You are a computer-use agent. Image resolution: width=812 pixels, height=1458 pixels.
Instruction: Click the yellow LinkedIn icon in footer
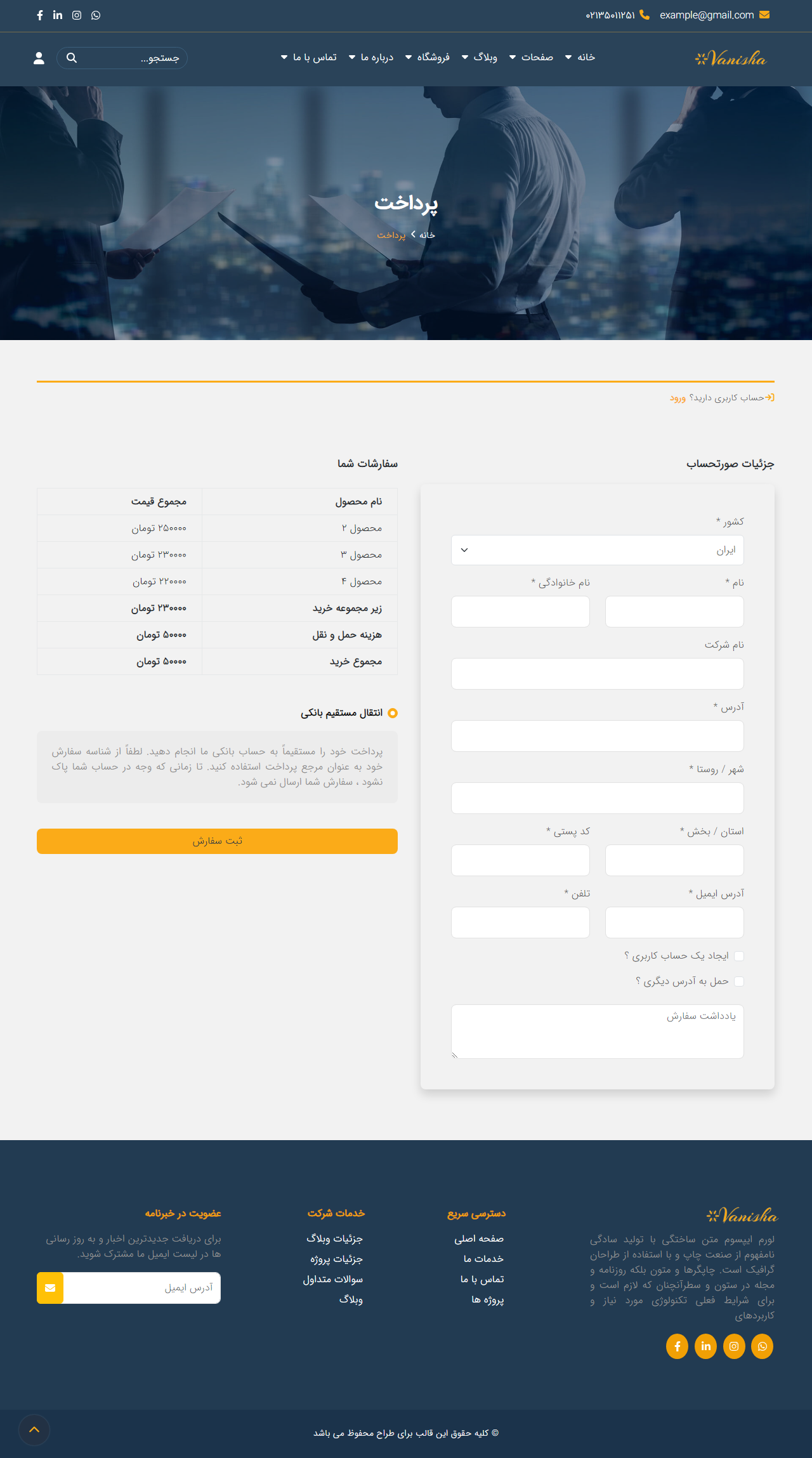[x=705, y=1346]
